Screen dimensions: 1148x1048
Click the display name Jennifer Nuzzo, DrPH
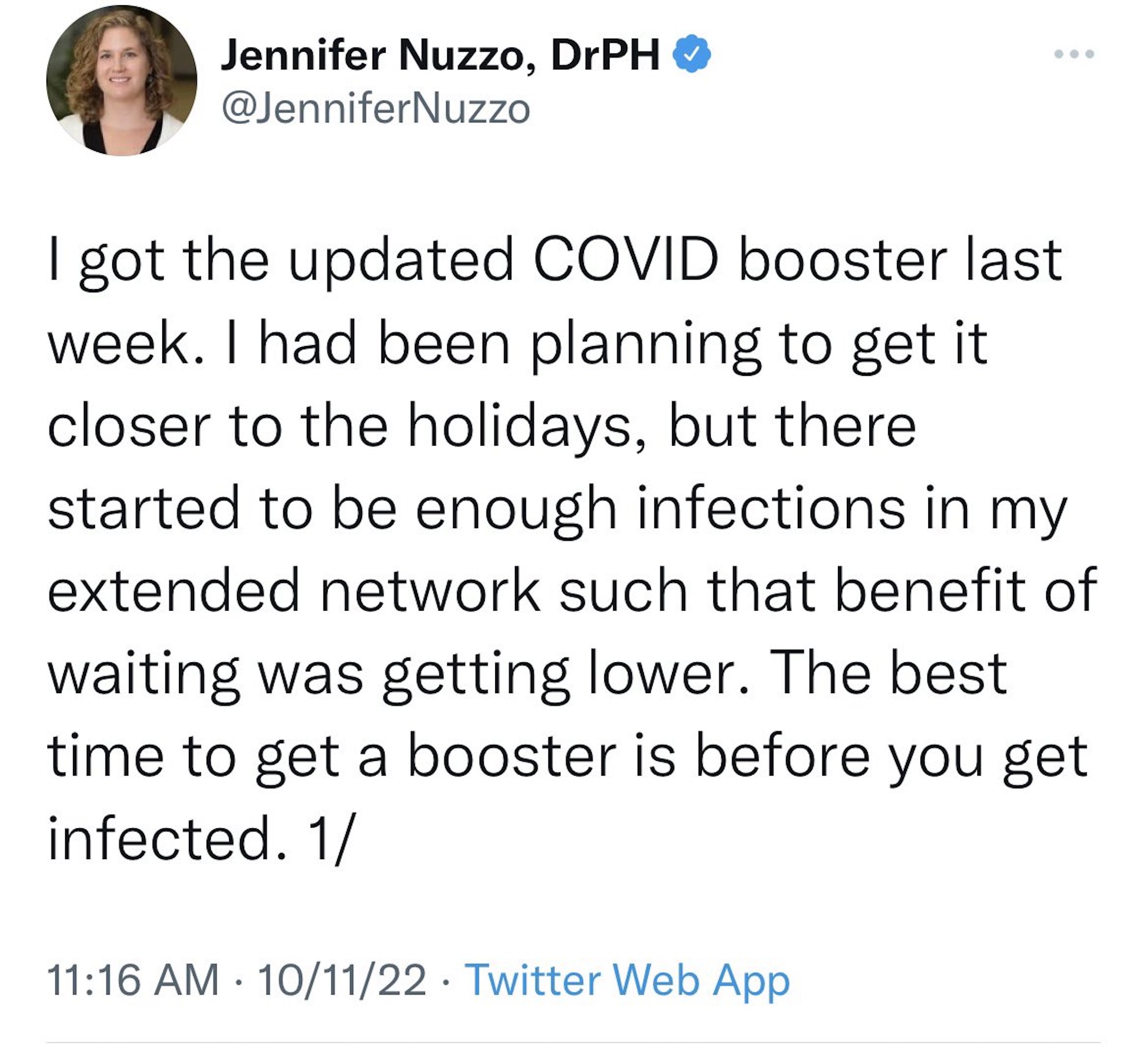point(439,55)
